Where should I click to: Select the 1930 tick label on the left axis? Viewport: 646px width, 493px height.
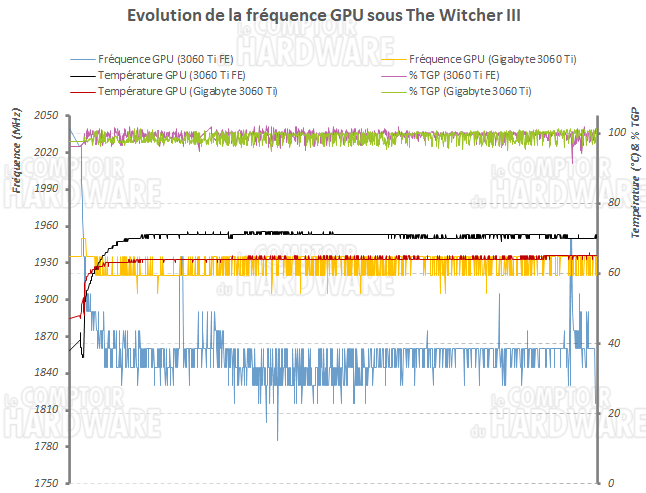[x=47, y=262]
